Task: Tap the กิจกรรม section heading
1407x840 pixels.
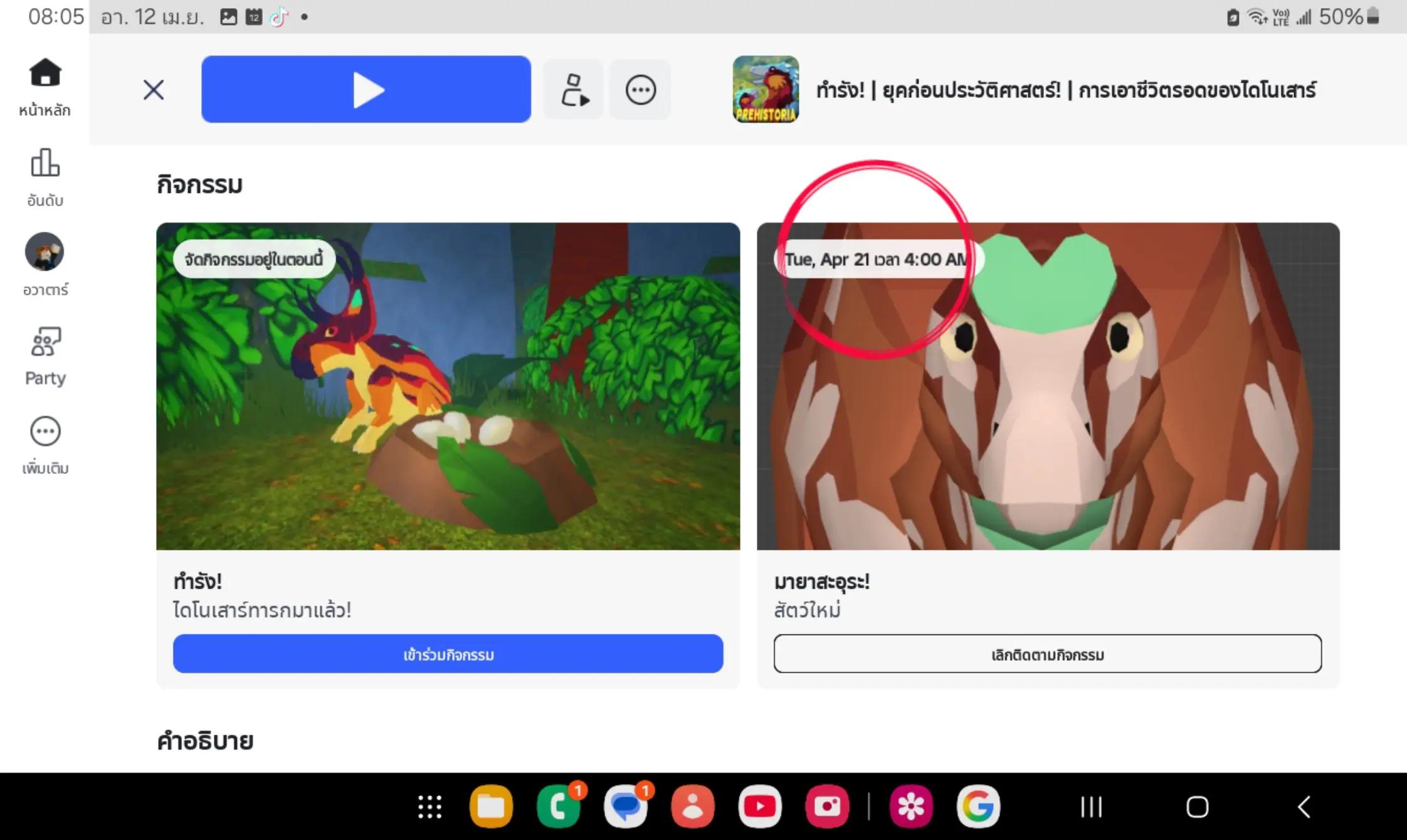Action: [199, 185]
